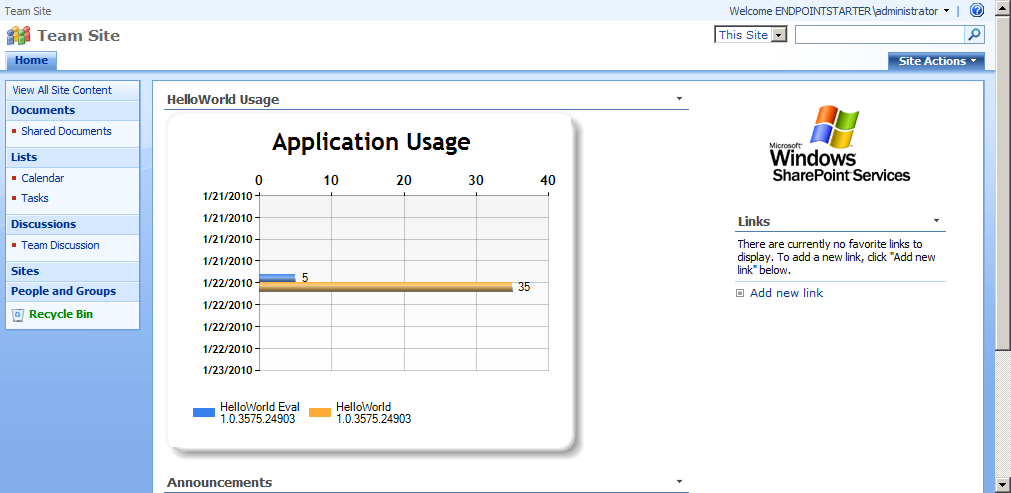Open the Tasks list
The width and height of the screenshot is (1011, 493).
coord(35,198)
